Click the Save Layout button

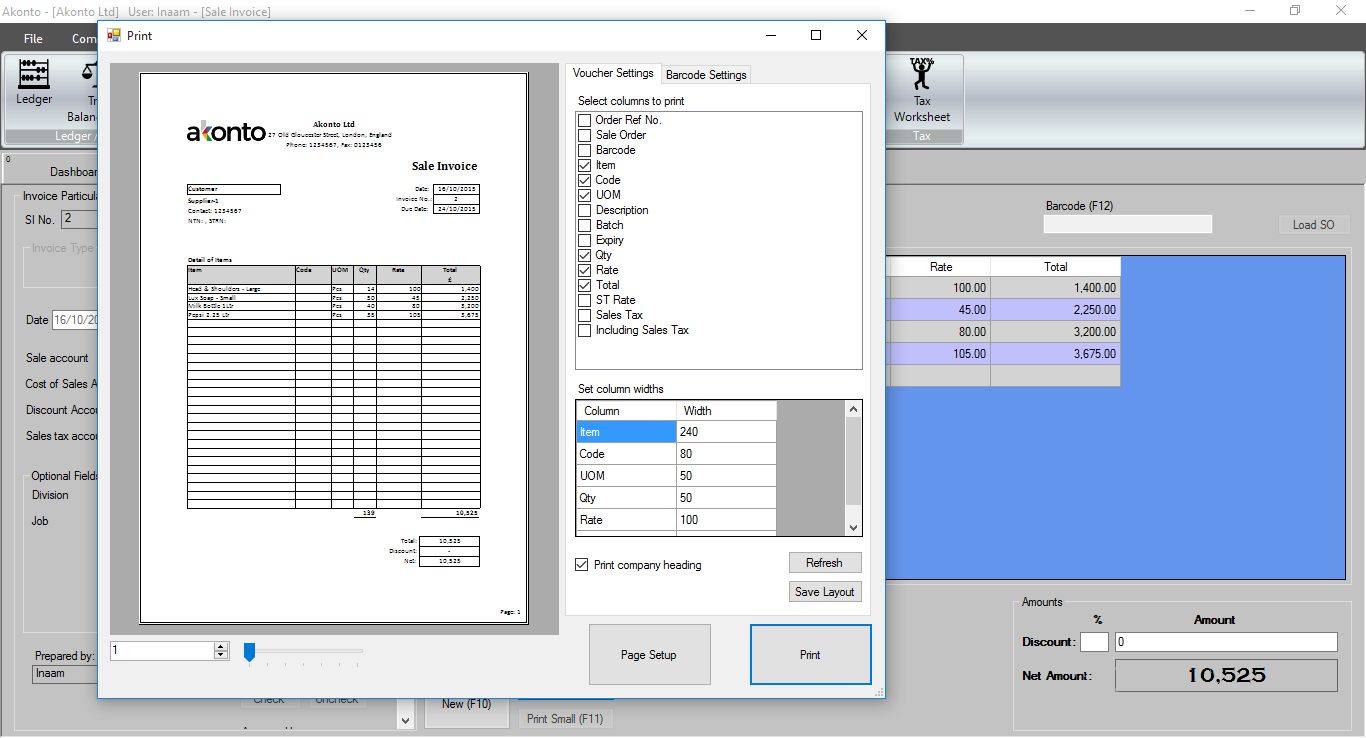click(x=825, y=592)
